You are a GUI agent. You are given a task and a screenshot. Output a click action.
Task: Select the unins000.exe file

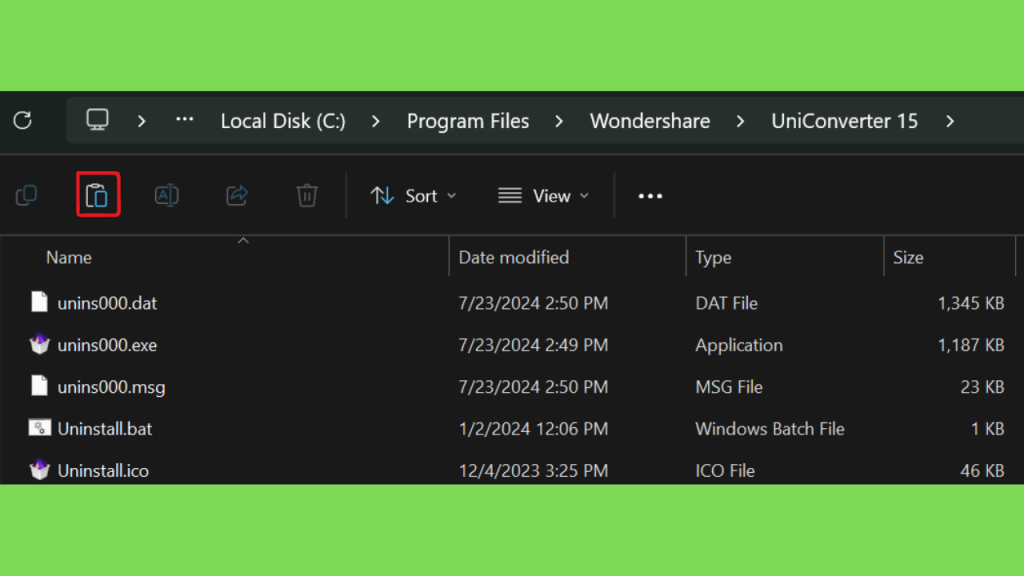(107, 345)
